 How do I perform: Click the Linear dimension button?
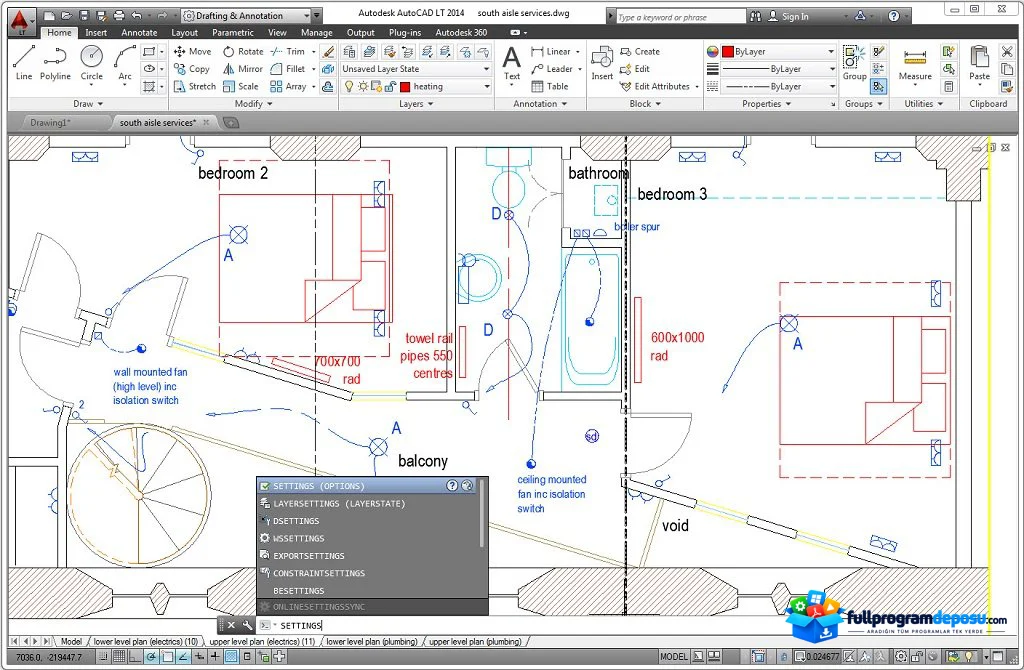(x=551, y=51)
